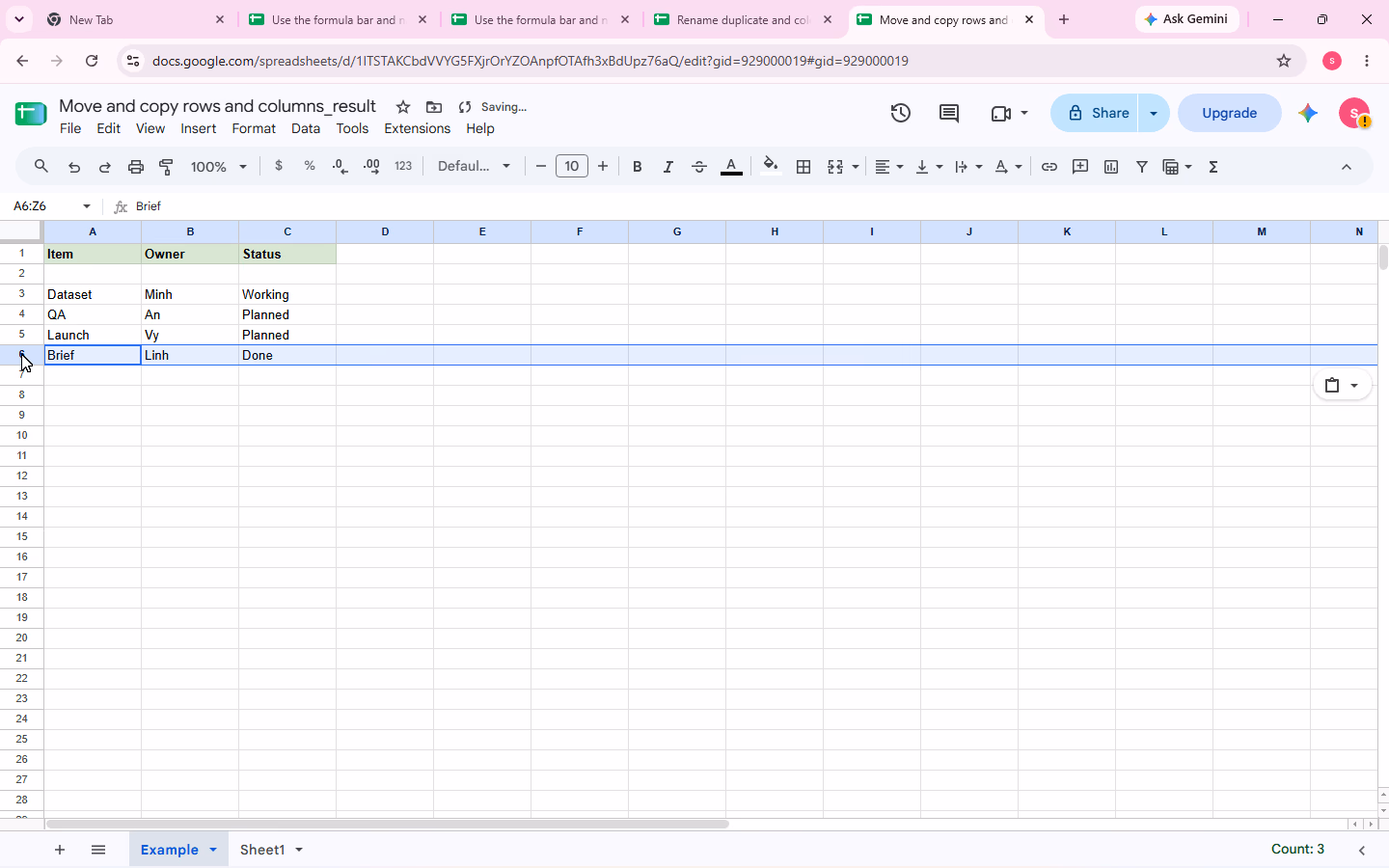Click the Upgrade button
Screen dimensions: 1389x868
point(1230,113)
